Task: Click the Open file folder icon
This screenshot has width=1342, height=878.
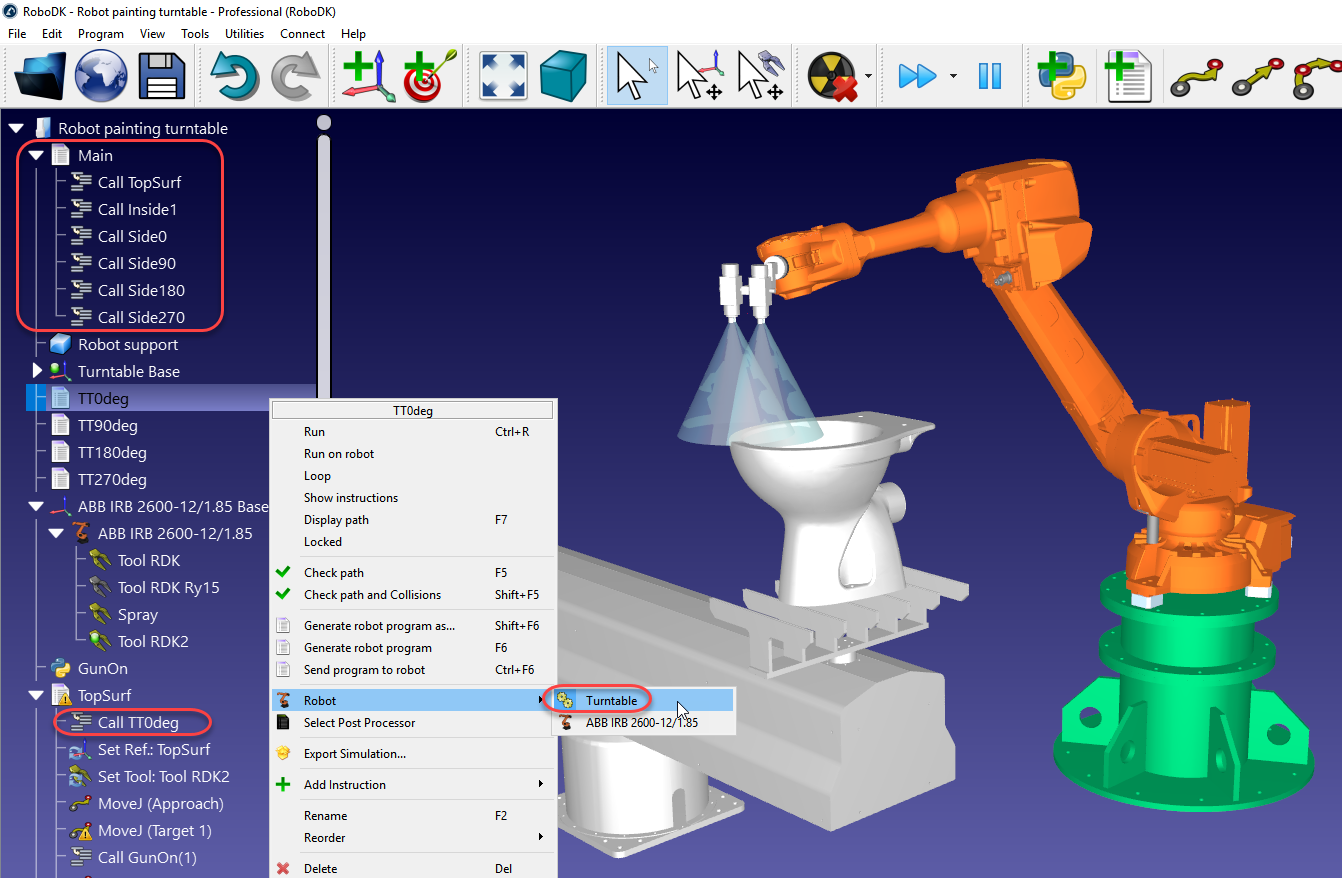Action: tap(41, 76)
